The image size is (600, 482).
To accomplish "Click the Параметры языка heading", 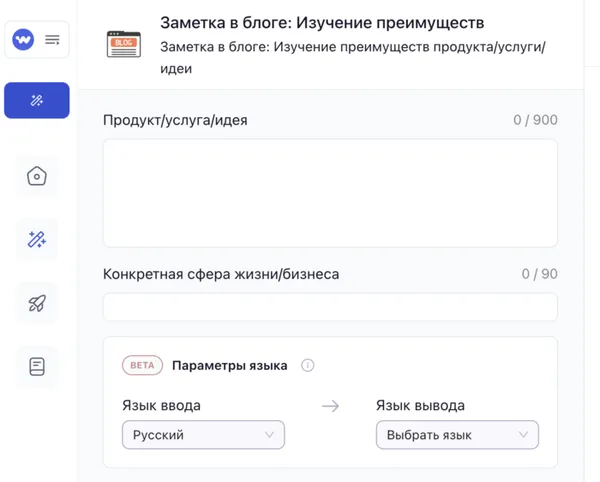I will 230,365.
